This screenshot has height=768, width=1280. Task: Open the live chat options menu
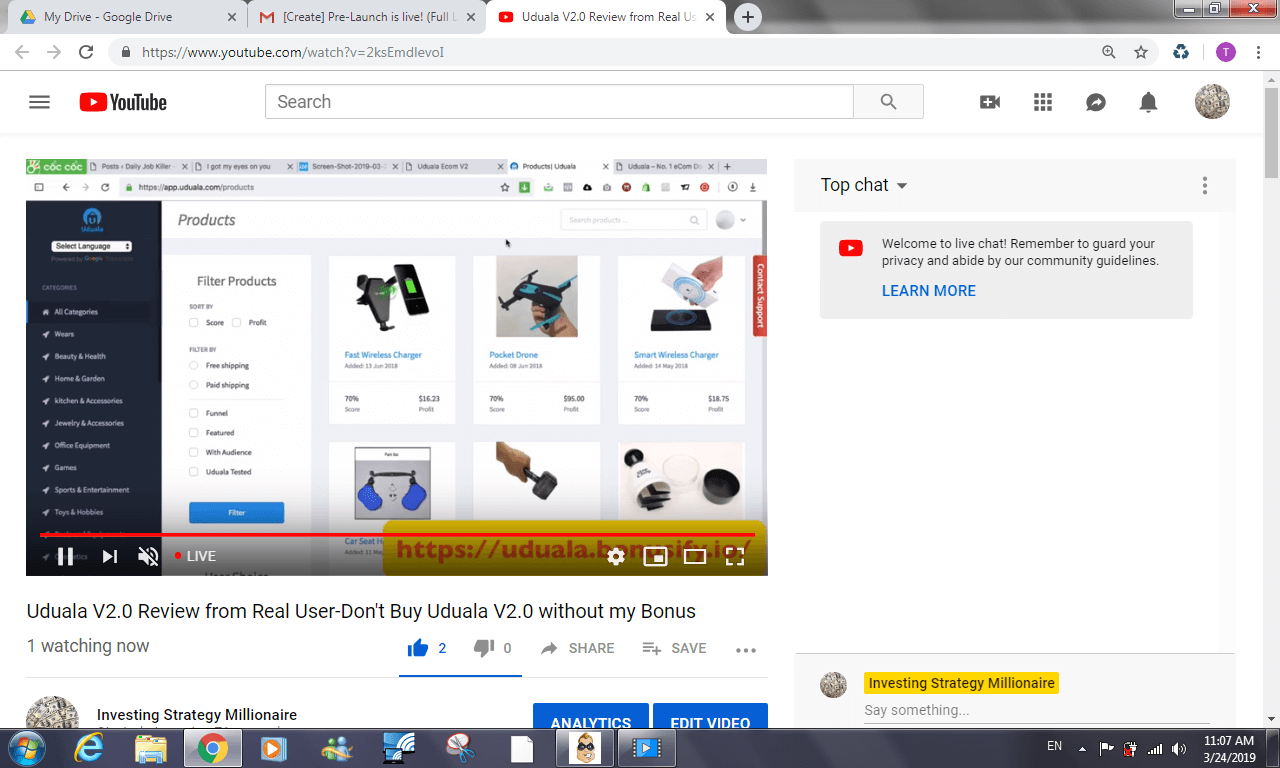(x=1205, y=185)
